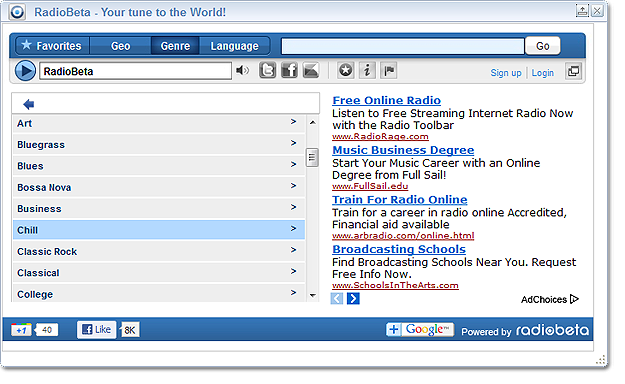Screen dimensions: 625x384
Task: Open Music Business Degree ad link
Action: click(x=403, y=150)
